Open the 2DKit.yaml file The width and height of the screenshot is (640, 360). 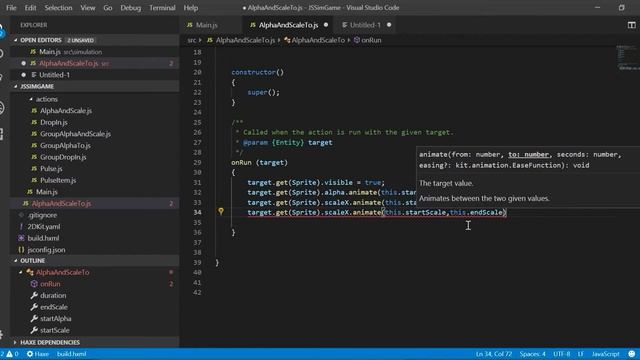click(x=44, y=226)
